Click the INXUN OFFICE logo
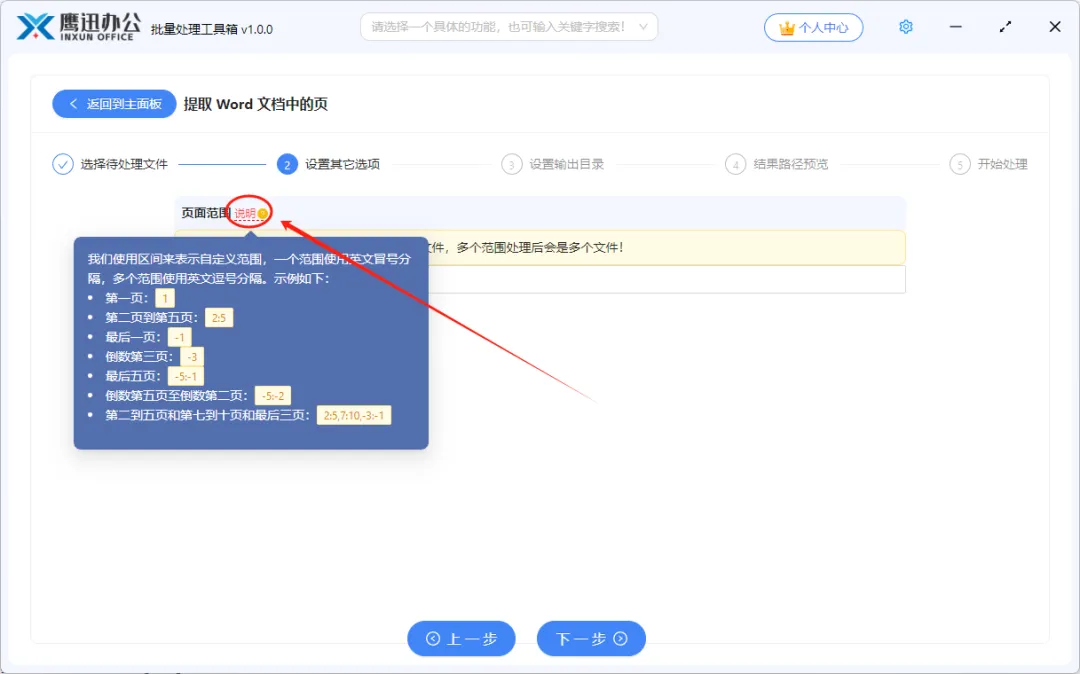Image resolution: width=1080 pixels, height=674 pixels. 79,28
